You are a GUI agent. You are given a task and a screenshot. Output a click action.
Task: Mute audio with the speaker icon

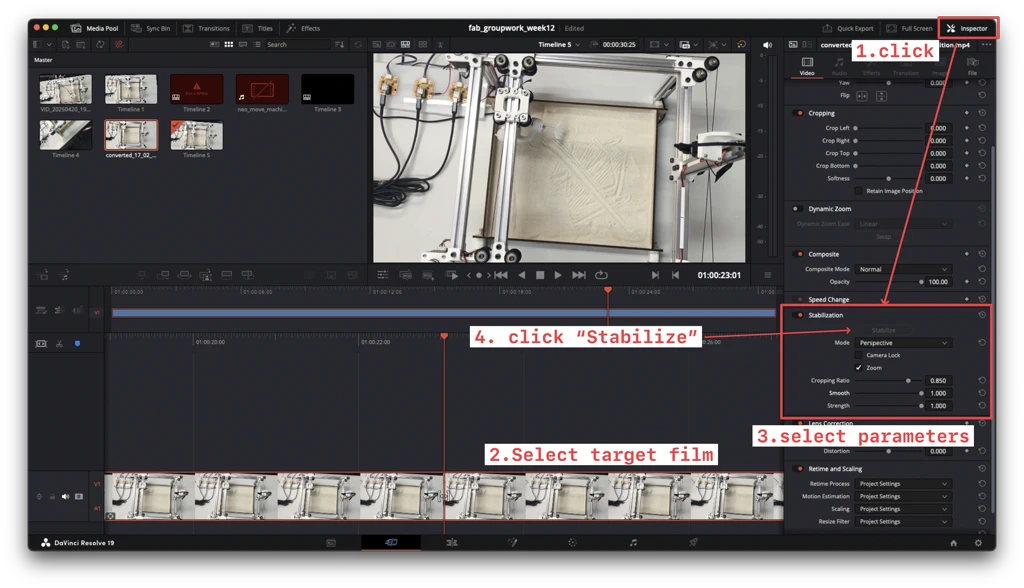point(767,45)
